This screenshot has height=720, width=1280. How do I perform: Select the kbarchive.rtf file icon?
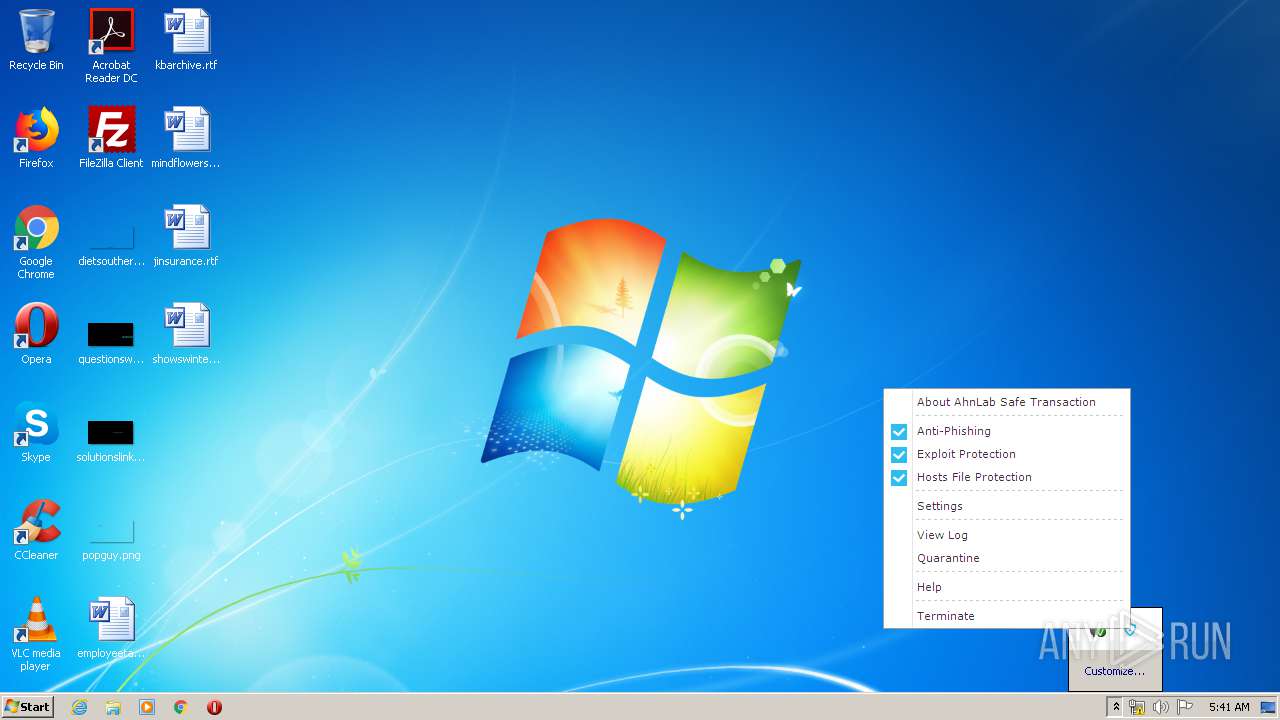pyautogui.click(x=186, y=40)
